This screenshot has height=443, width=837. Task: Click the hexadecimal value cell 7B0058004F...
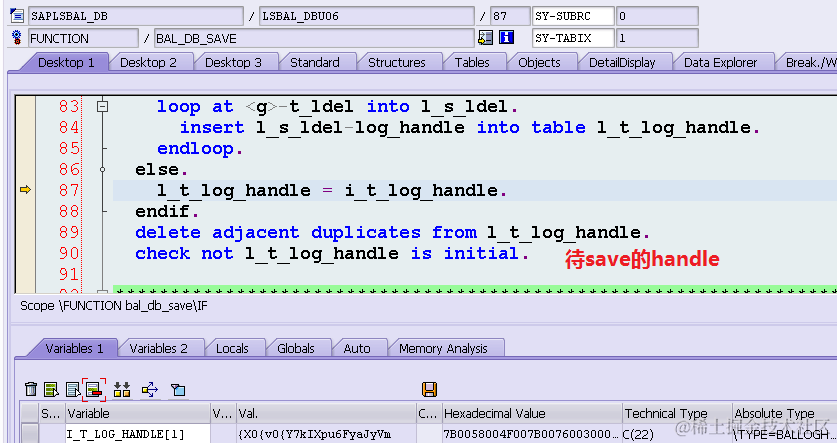(x=532, y=434)
